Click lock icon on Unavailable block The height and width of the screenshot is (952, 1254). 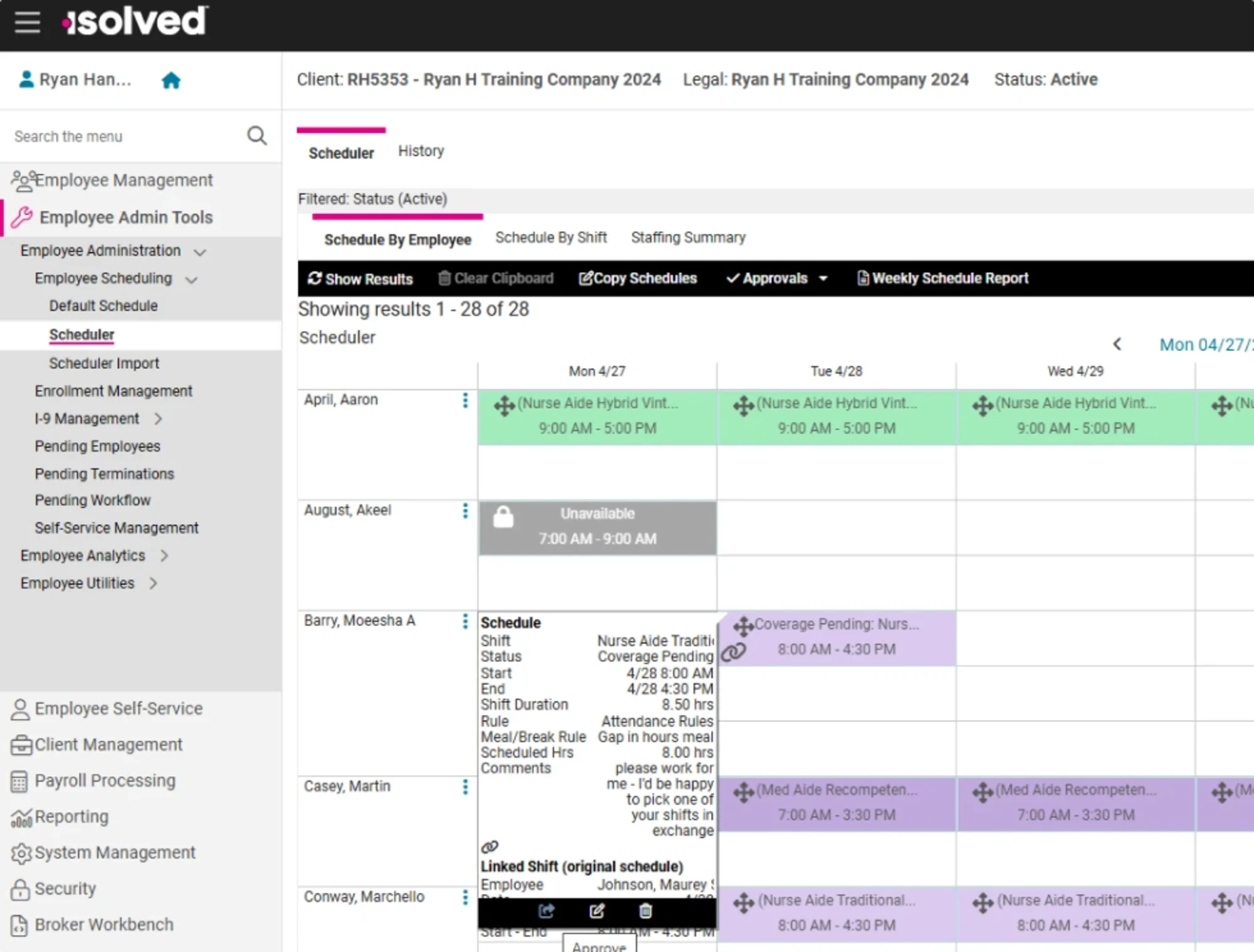click(503, 517)
